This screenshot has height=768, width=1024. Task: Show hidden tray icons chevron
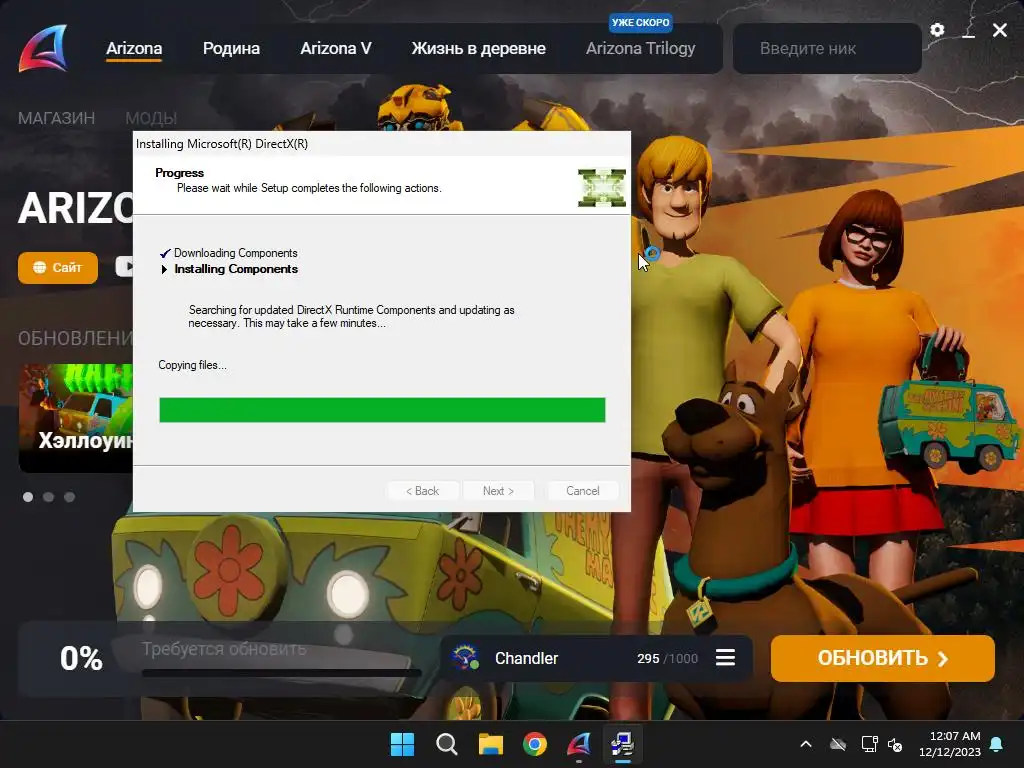point(806,744)
